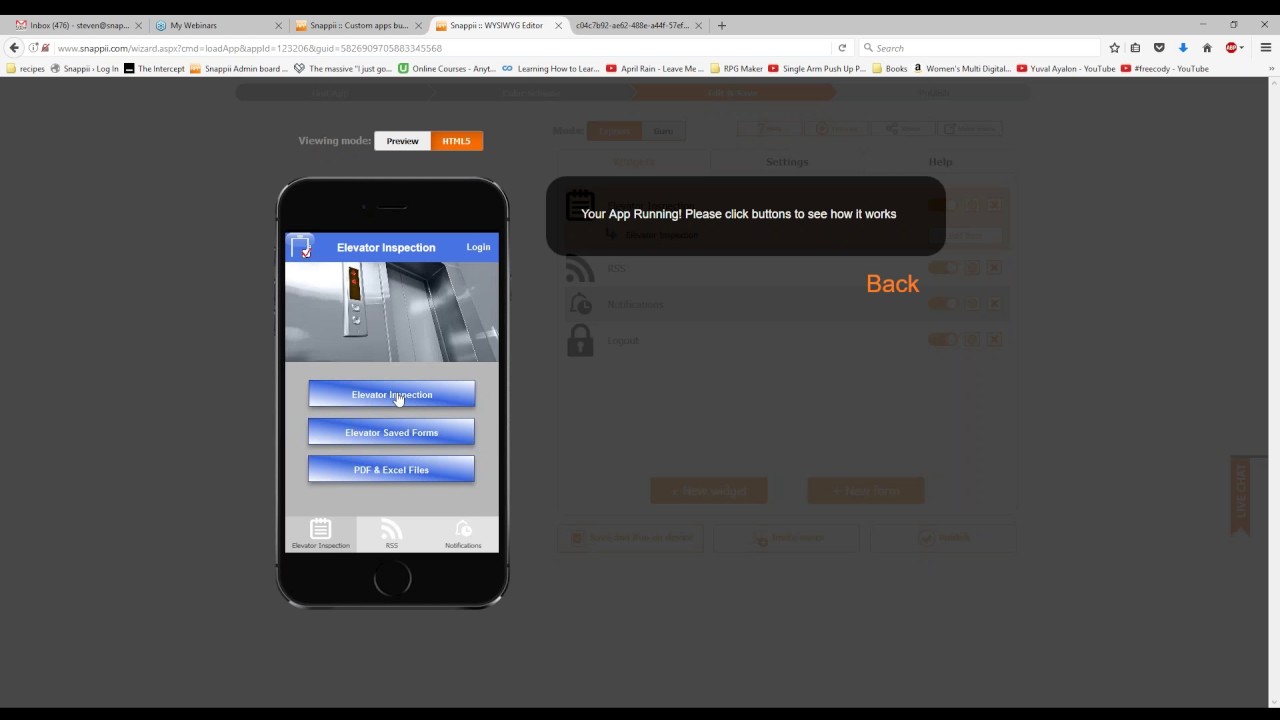Viewport: 1280px width, 720px height.
Task: Delete the Notifications widget with its X icon
Action: coord(994,304)
